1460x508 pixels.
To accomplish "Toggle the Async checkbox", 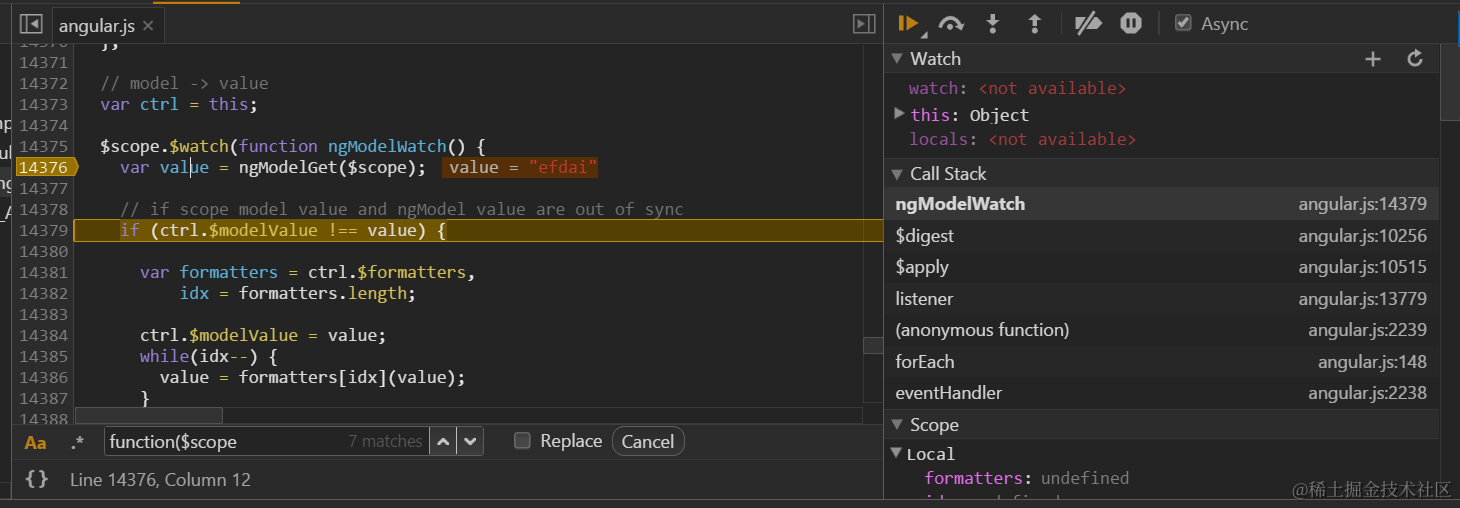I will click(1183, 23).
